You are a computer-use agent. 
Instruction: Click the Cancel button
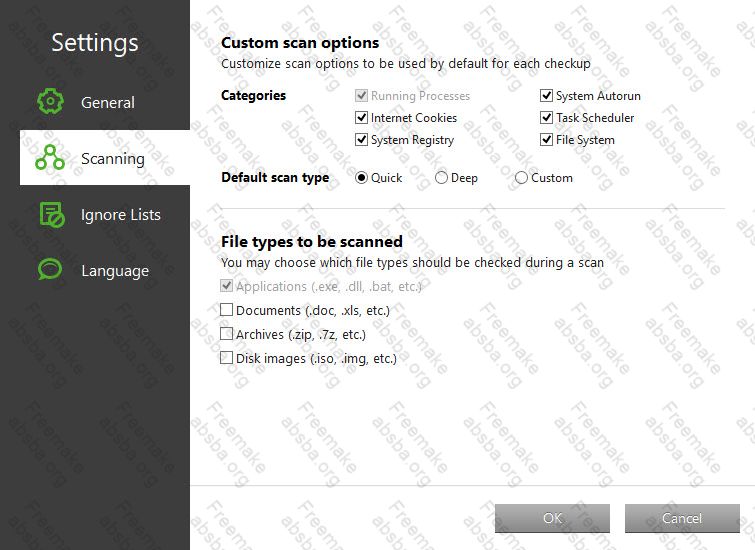(682, 518)
